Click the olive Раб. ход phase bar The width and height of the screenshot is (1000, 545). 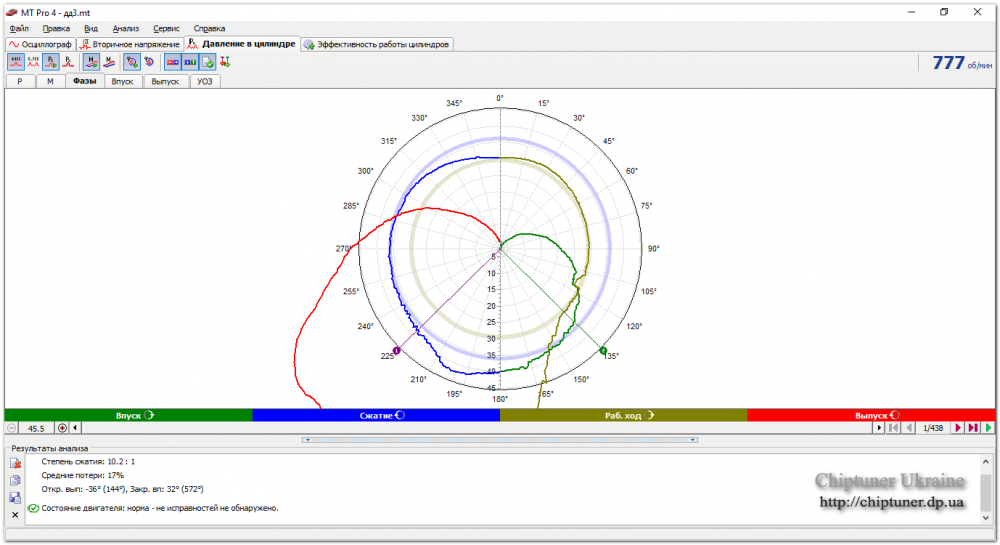(x=624, y=415)
